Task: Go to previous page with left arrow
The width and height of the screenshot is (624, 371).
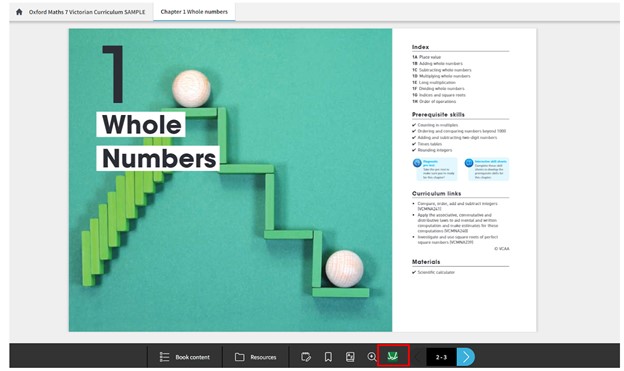Action: point(418,357)
